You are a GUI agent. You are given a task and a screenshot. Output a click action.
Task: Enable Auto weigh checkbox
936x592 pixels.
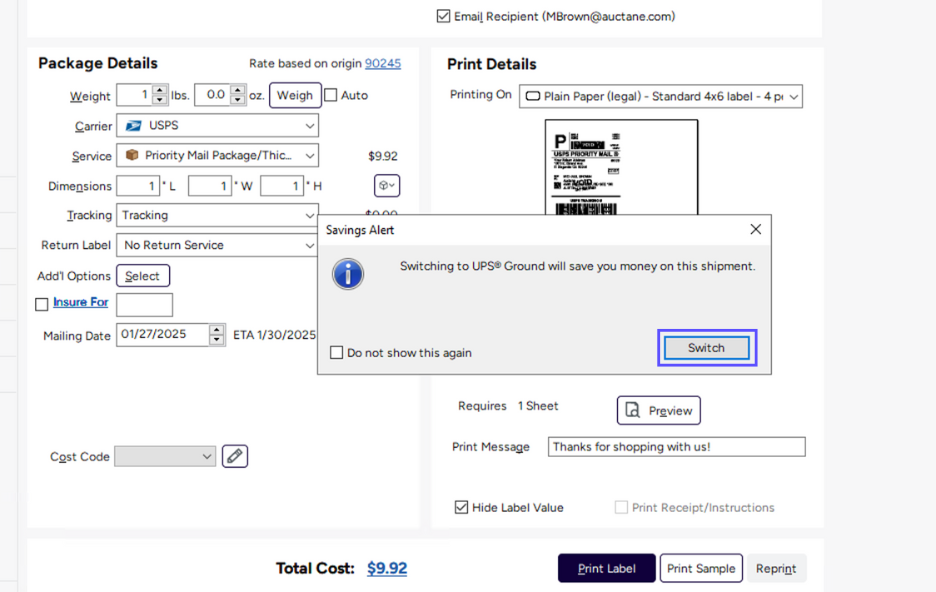click(x=331, y=96)
